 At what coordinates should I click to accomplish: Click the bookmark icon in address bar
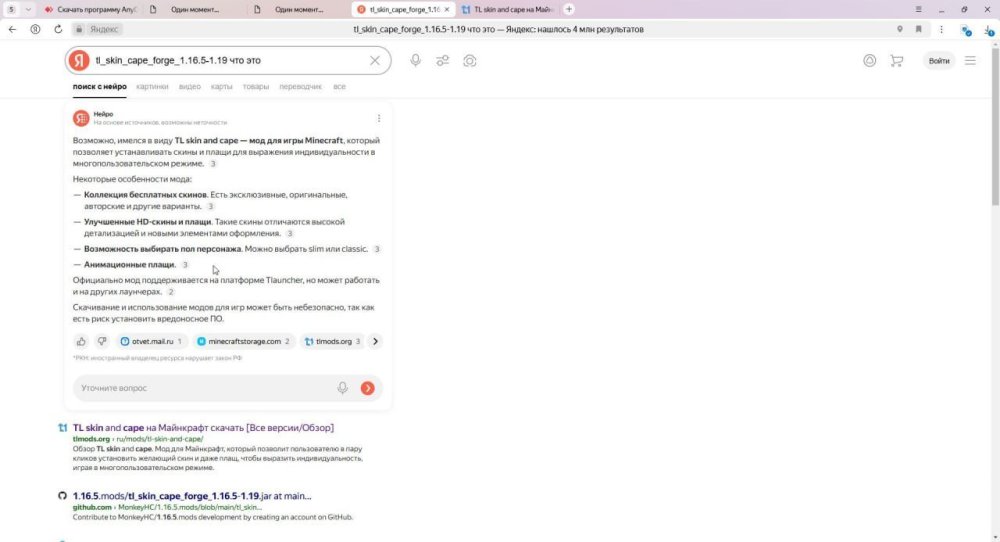pyautogui.click(x=918, y=29)
